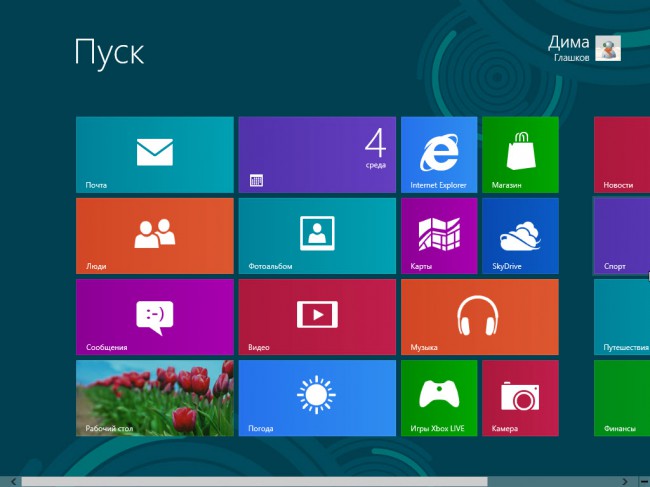Open the Карты maps tile
The width and height of the screenshot is (650, 487).
(439, 236)
